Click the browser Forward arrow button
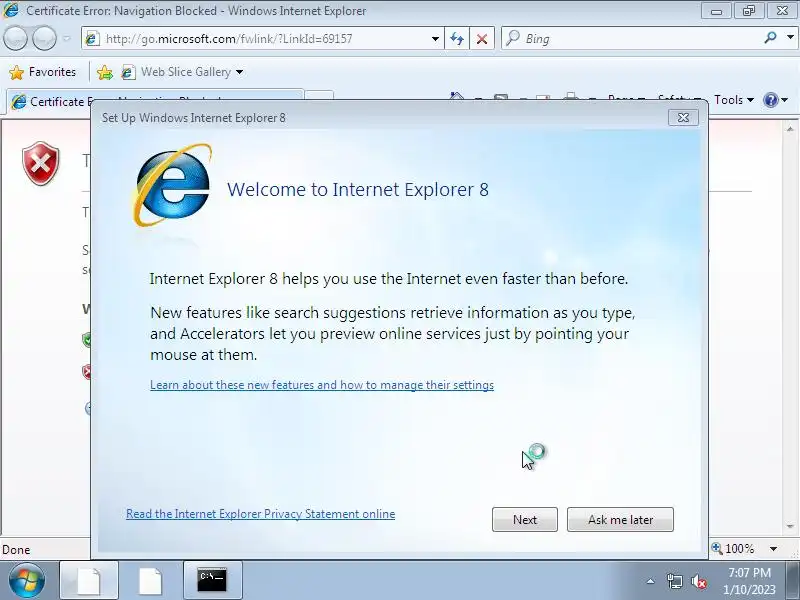800x600 pixels. 44,39
